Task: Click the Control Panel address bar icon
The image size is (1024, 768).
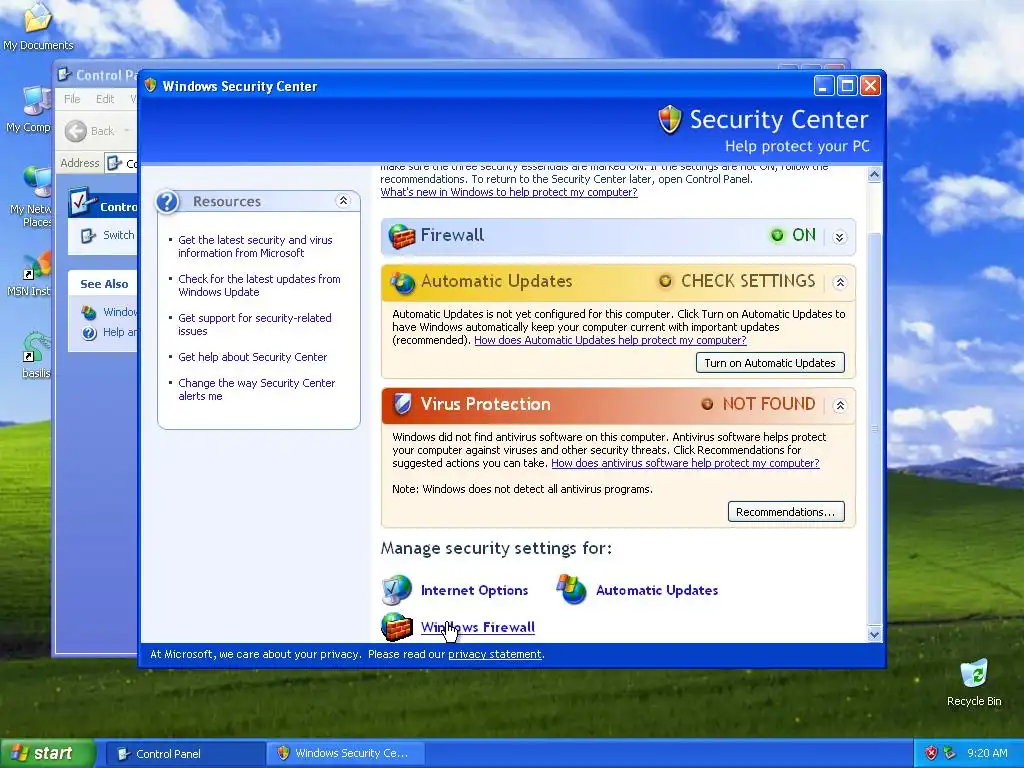Action: pyautogui.click(x=114, y=163)
